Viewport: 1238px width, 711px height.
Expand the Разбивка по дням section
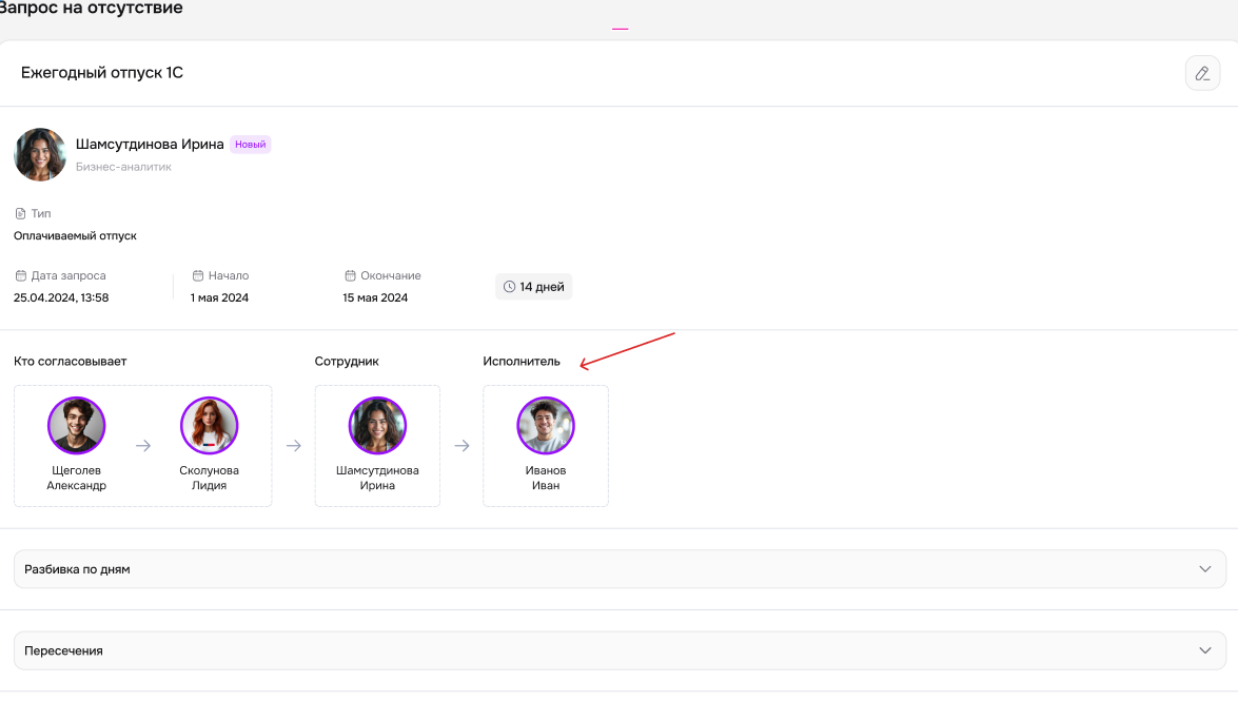(x=620, y=569)
